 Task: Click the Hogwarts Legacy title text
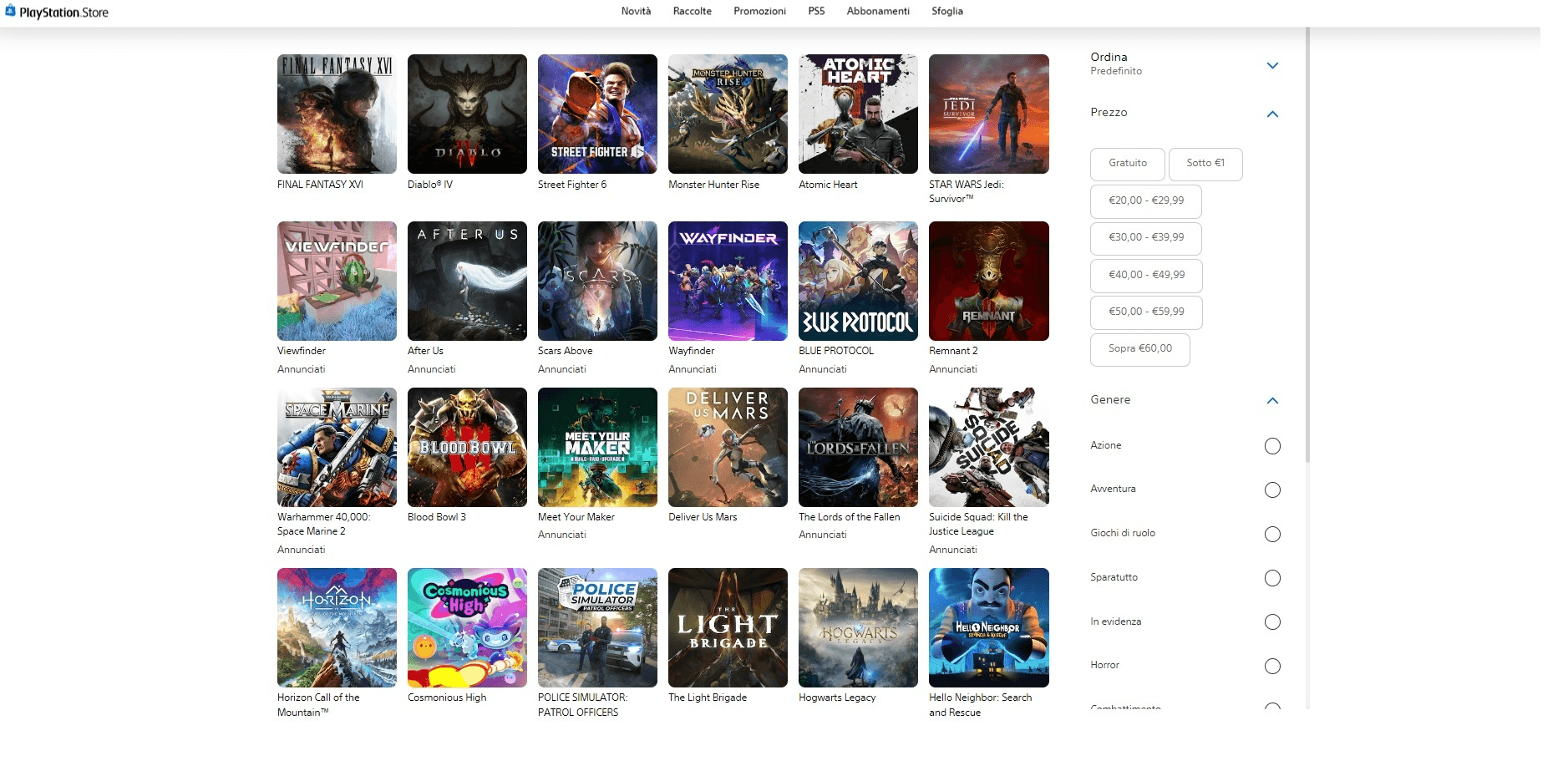click(837, 698)
